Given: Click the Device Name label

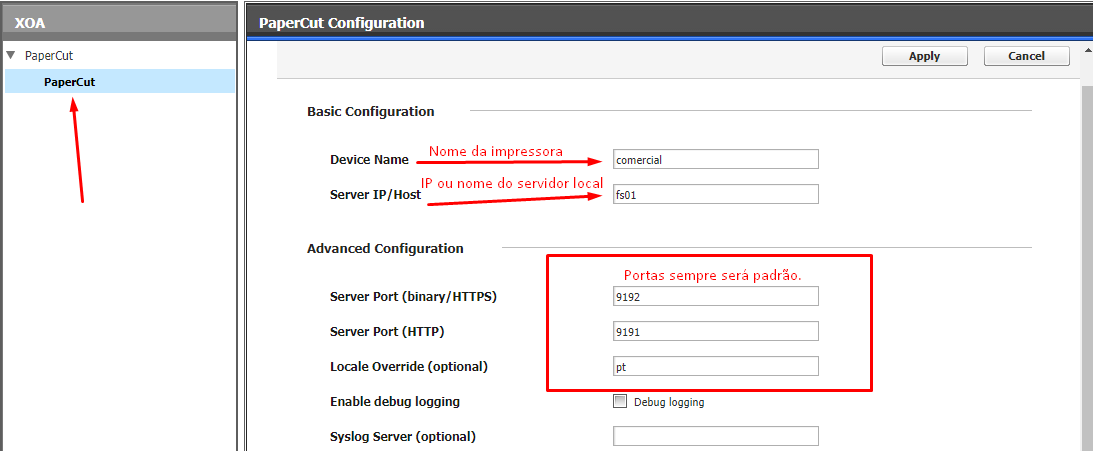Looking at the screenshot, I should [369, 160].
